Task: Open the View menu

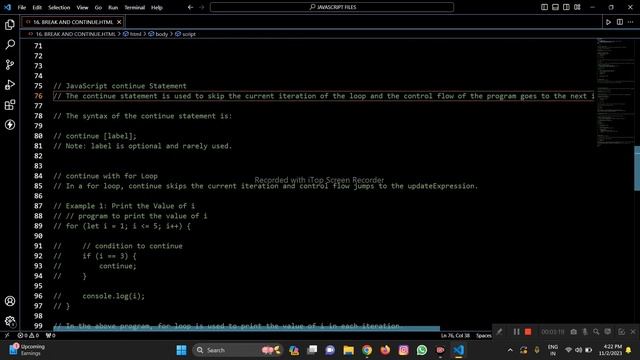Action: pos(82,7)
